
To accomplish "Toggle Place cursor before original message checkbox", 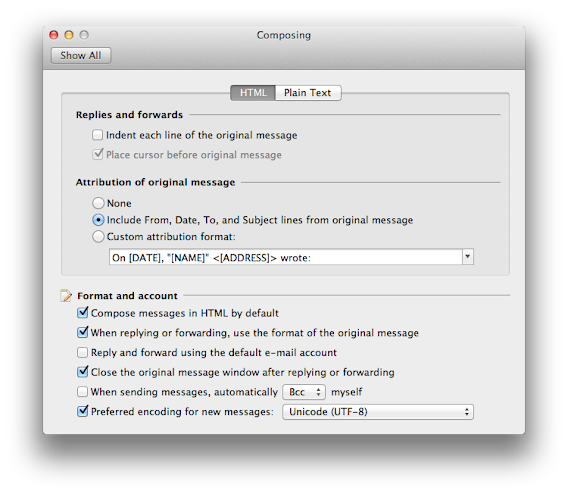I will [97, 155].
